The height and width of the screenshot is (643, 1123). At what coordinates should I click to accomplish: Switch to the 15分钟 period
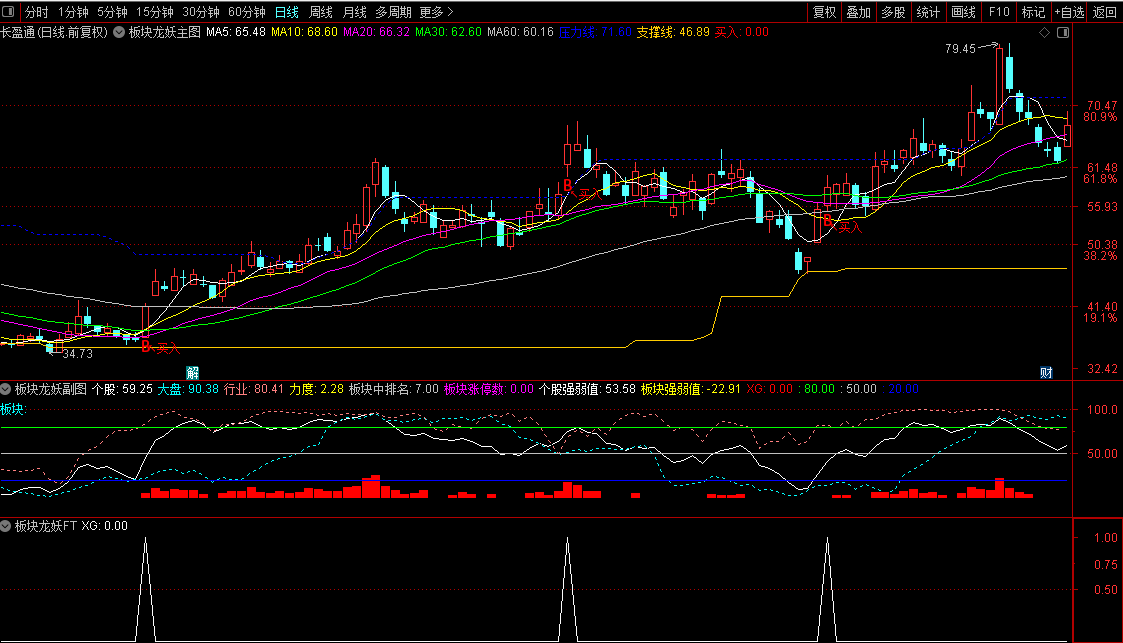[155, 12]
